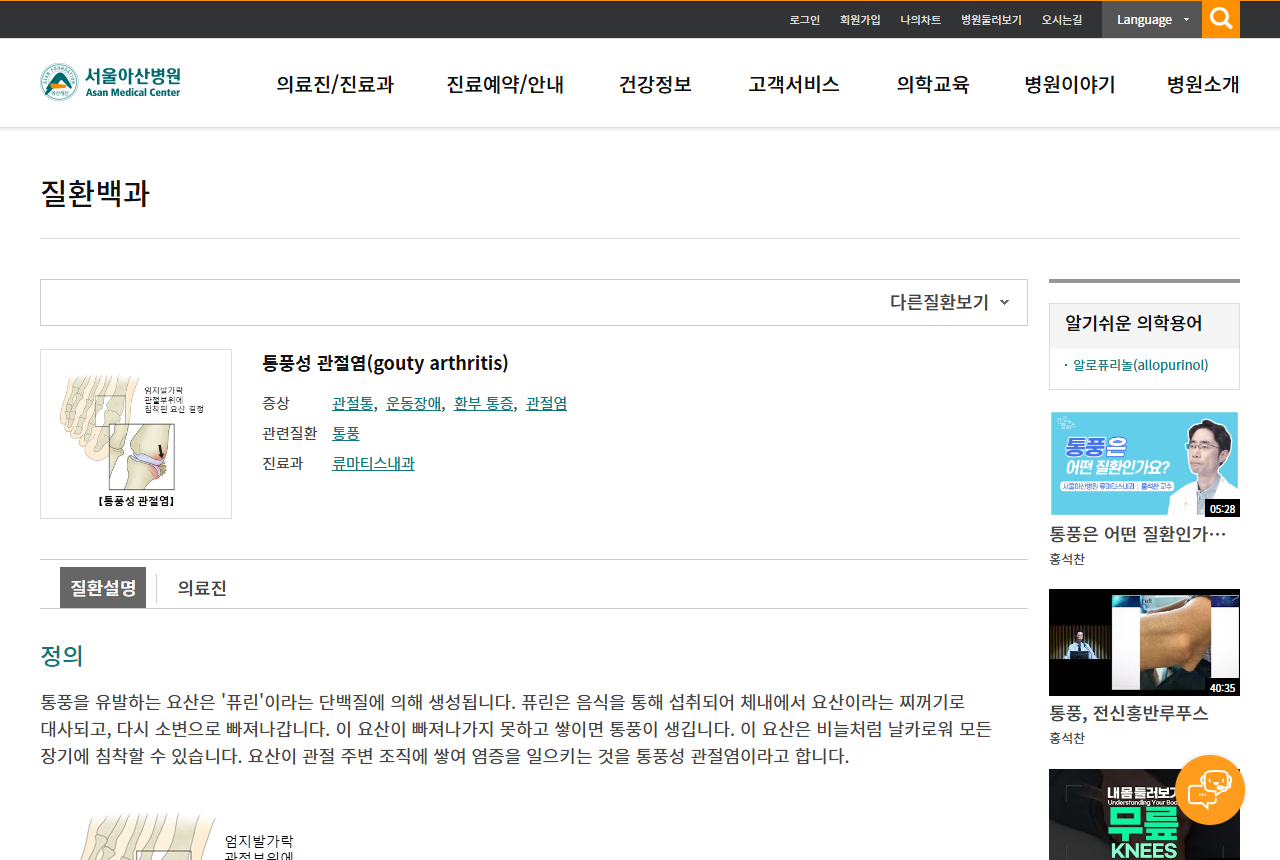Open the 진료예약/안내 menu
The height and width of the screenshot is (860, 1280).
(505, 84)
